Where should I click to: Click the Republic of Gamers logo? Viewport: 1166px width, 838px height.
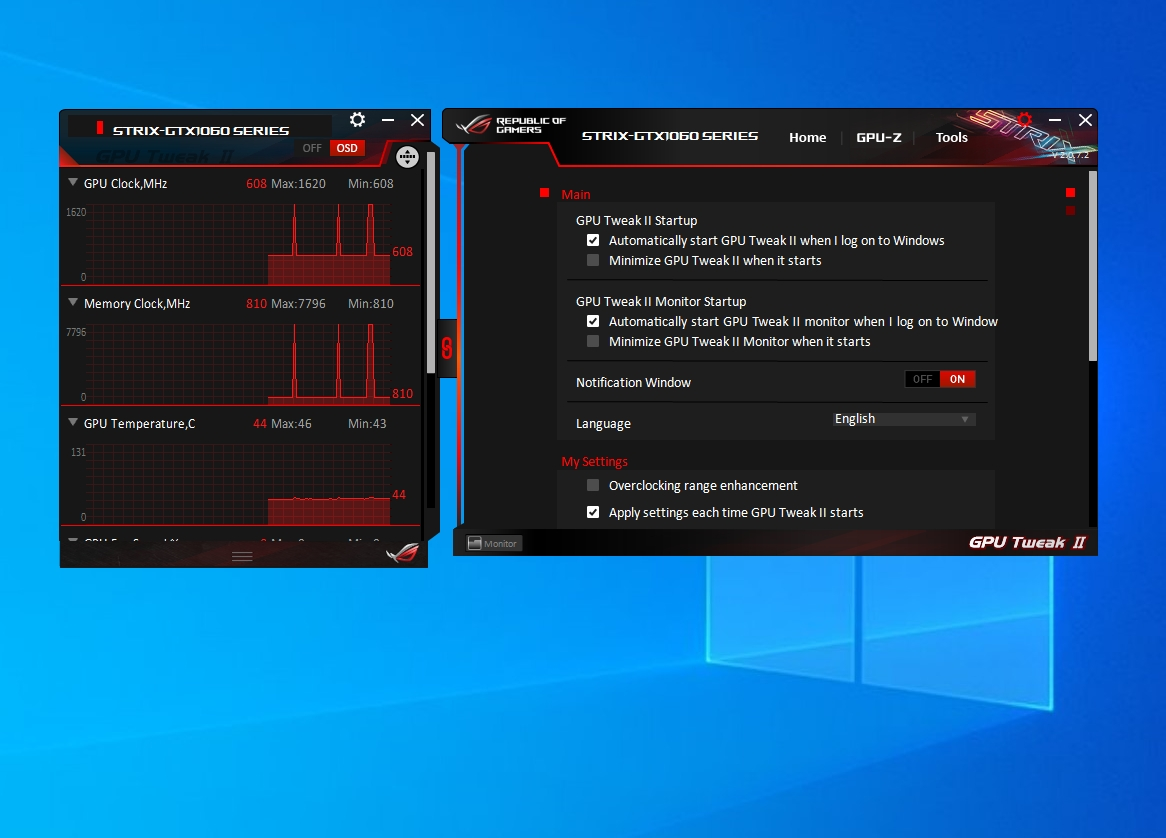point(511,124)
